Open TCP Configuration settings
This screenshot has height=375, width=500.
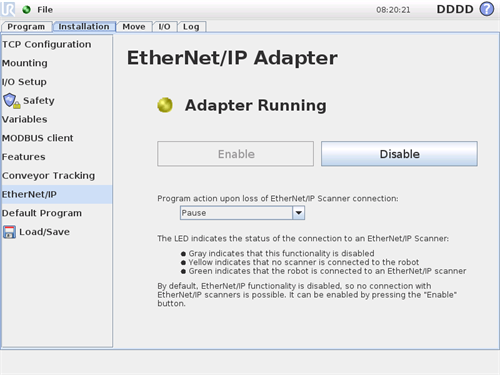tap(57, 44)
